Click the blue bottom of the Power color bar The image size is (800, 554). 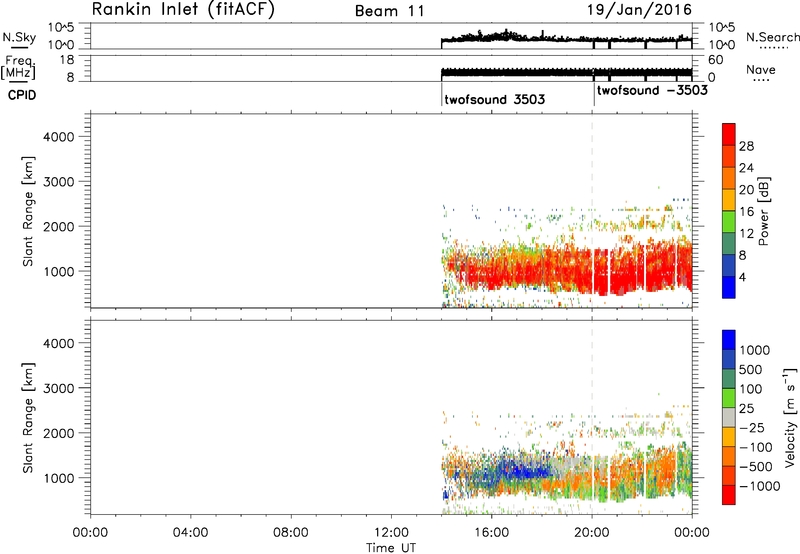(729, 287)
